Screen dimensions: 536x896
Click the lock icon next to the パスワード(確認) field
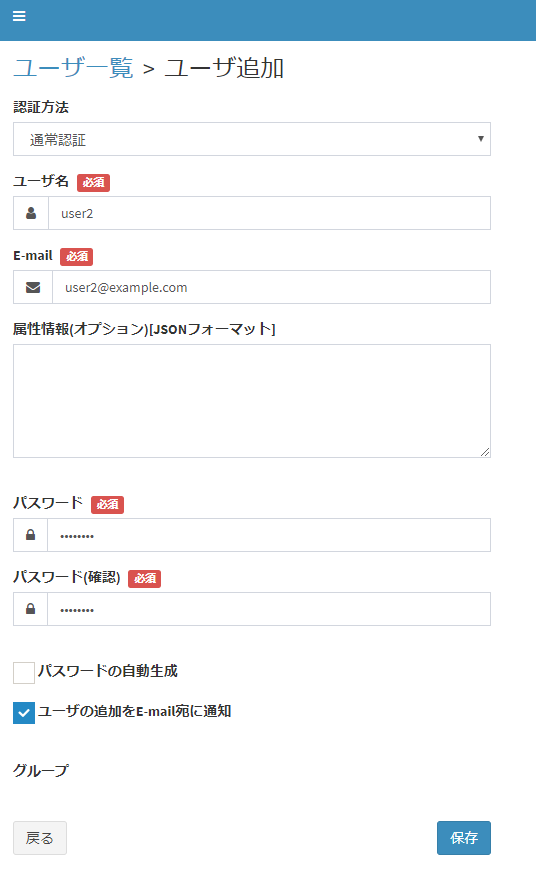click(x=30, y=609)
